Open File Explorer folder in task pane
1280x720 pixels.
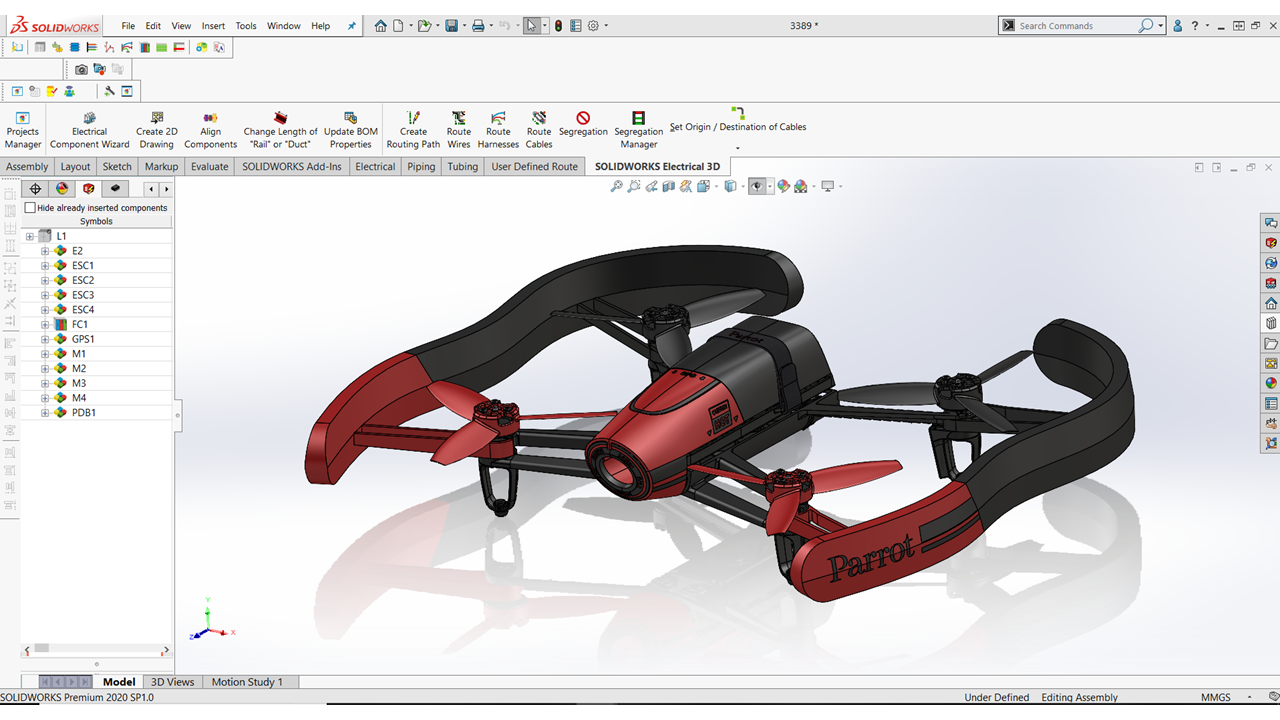pyautogui.click(x=1271, y=343)
